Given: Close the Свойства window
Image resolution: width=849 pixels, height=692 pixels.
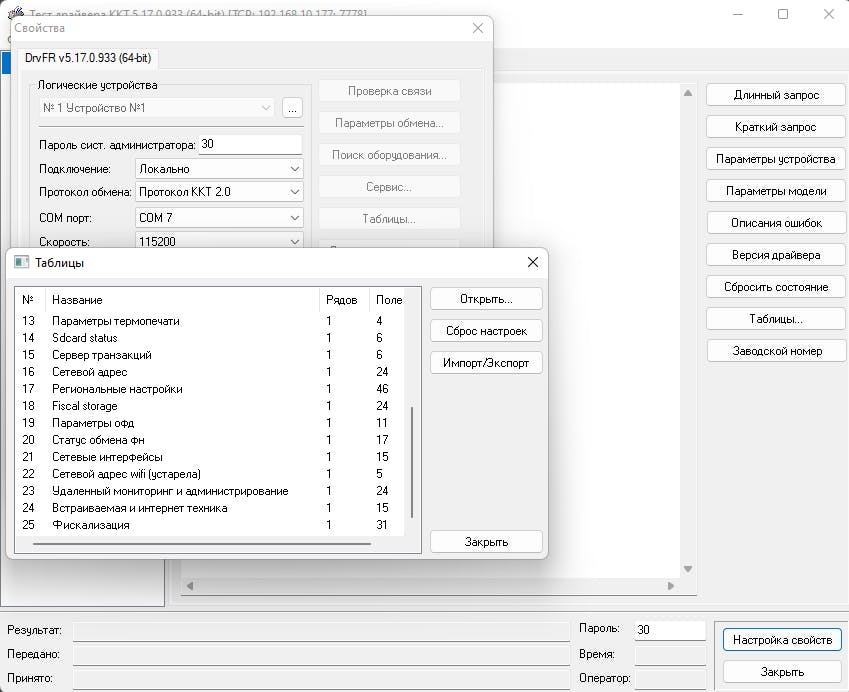Looking at the screenshot, I should click(x=478, y=28).
